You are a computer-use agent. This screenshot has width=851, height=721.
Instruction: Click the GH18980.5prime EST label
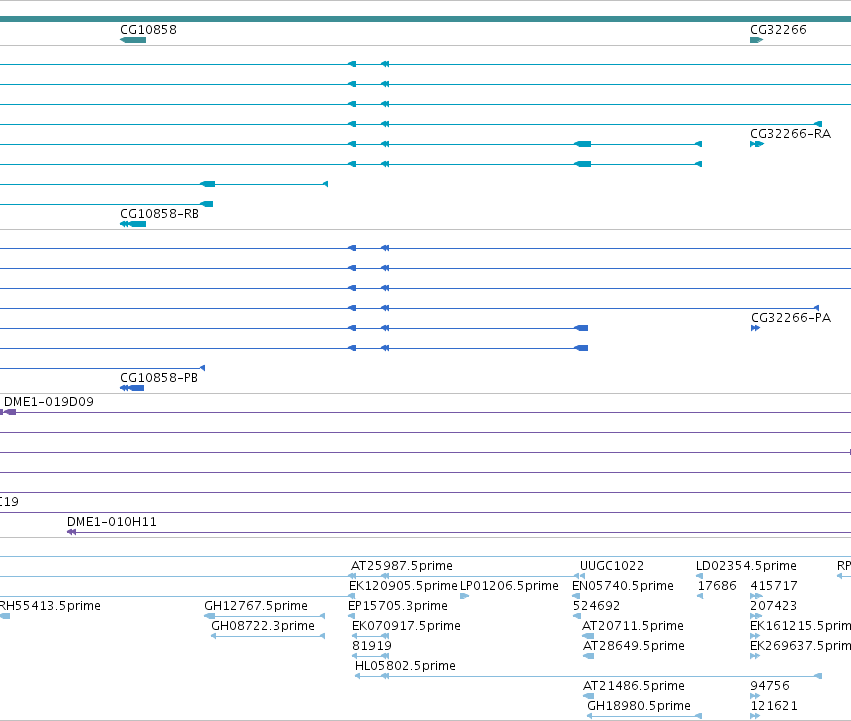639,706
